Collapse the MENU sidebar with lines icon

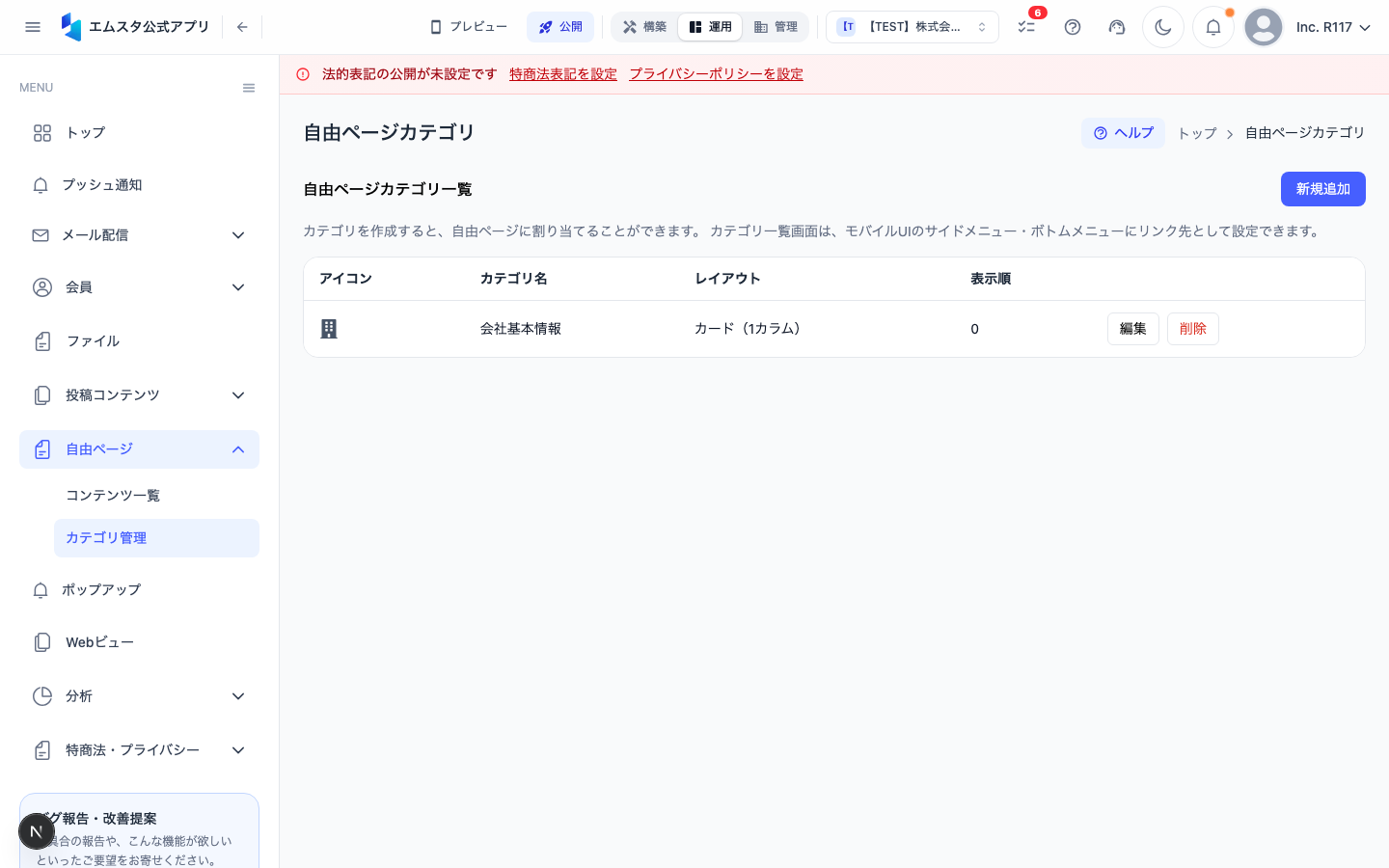point(249,88)
